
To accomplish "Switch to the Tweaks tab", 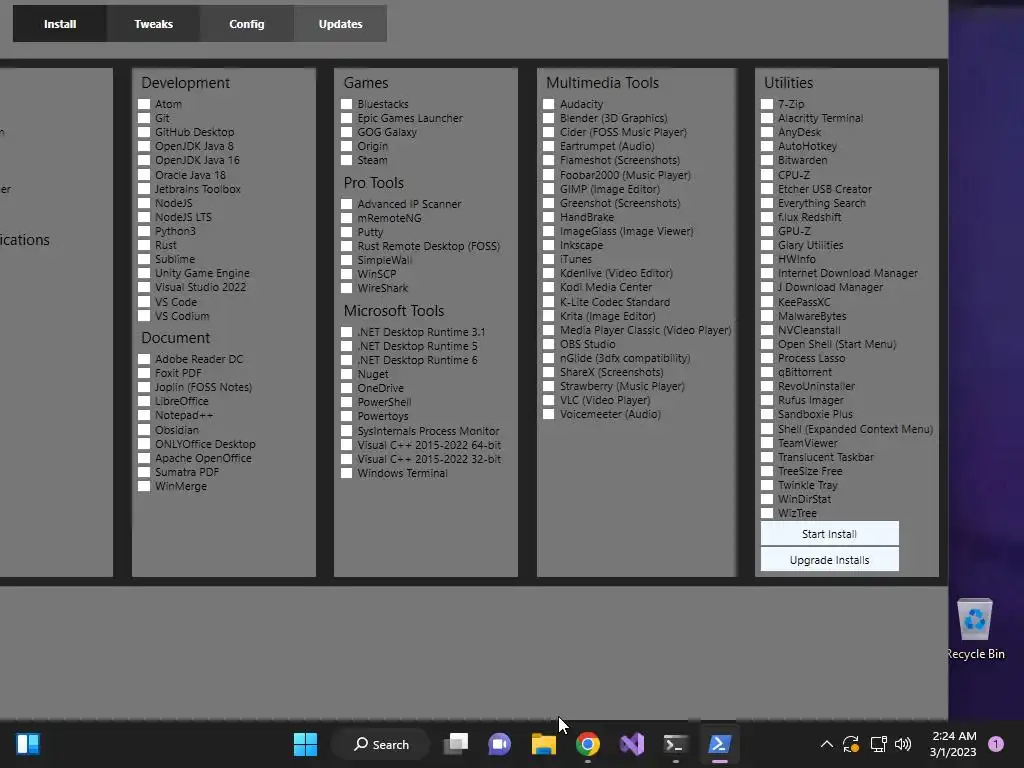I will click(153, 24).
